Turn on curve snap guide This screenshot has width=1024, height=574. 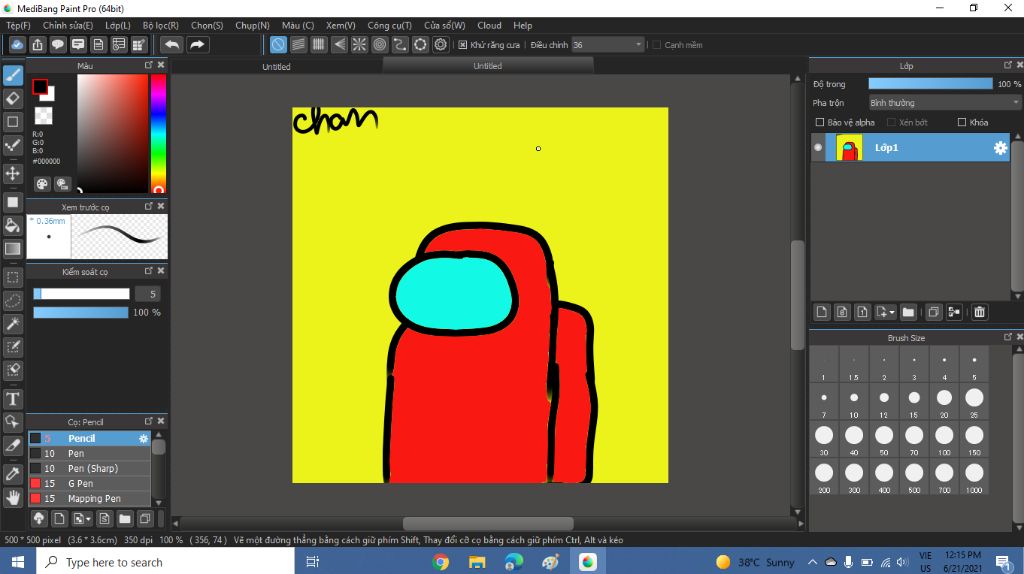click(400, 44)
